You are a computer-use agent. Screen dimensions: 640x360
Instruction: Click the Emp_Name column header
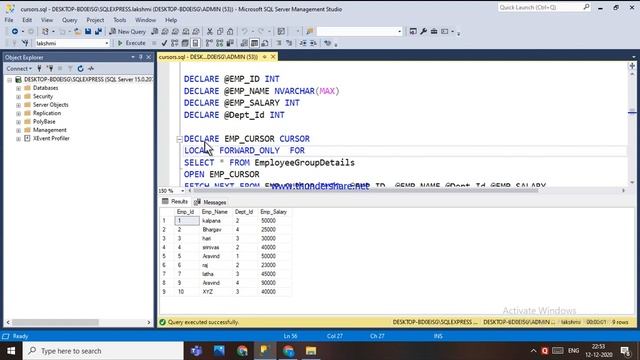(x=215, y=212)
